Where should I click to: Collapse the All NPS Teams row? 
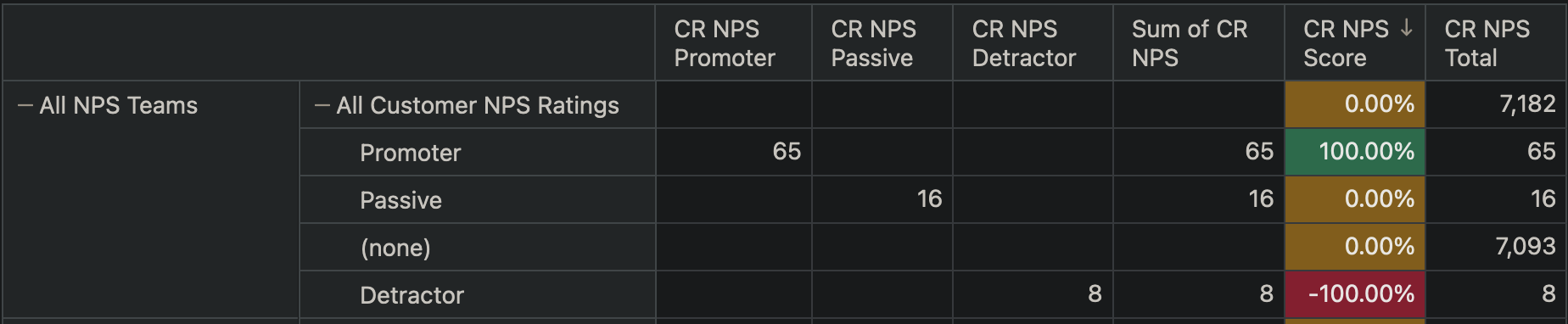point(25,105)
